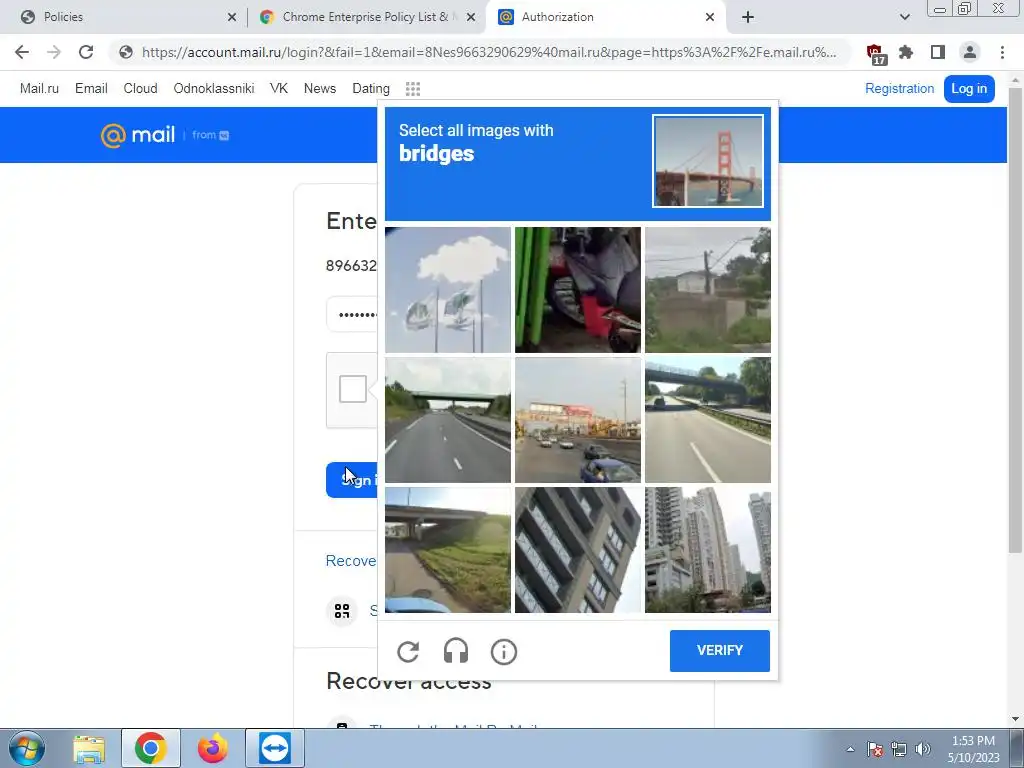Open the all projects grid icon
Image resolution: width=1024 pixels, height=768 pixels.
click(413, 89)
